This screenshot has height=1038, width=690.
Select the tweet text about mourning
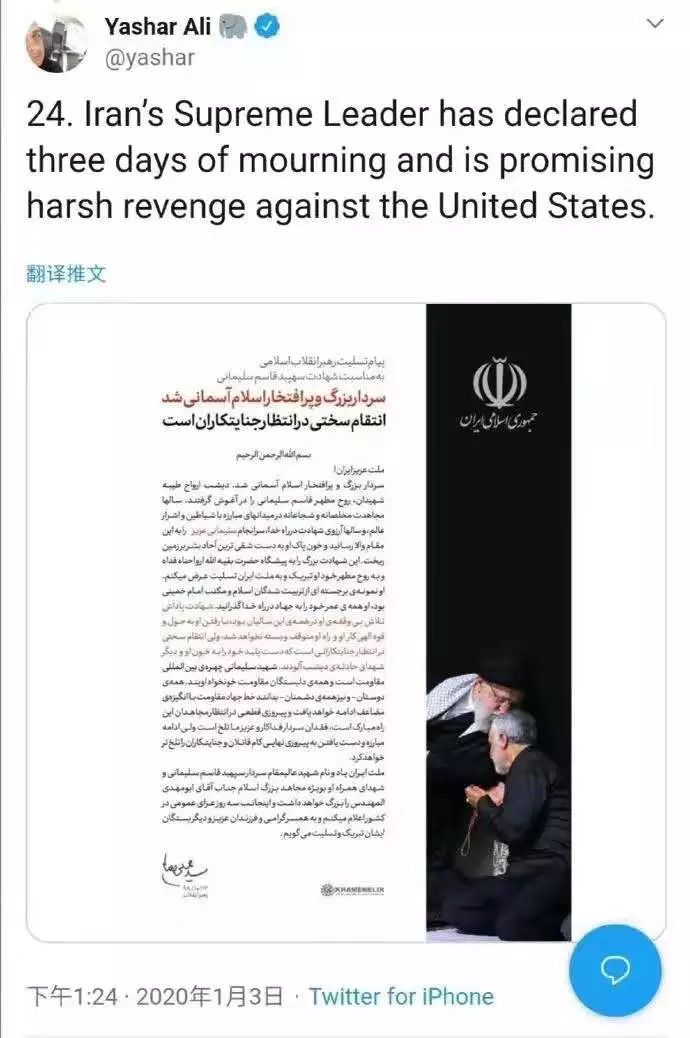[x=340, y=160]
